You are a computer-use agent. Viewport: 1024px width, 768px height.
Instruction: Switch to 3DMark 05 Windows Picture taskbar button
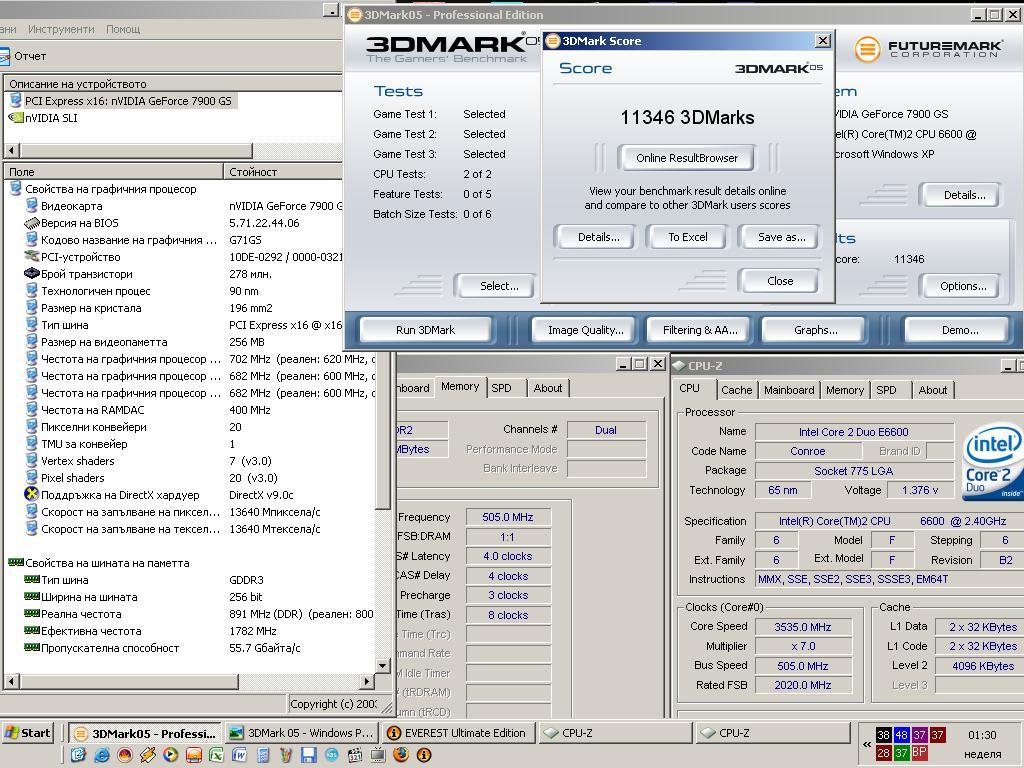pos(302,733)
